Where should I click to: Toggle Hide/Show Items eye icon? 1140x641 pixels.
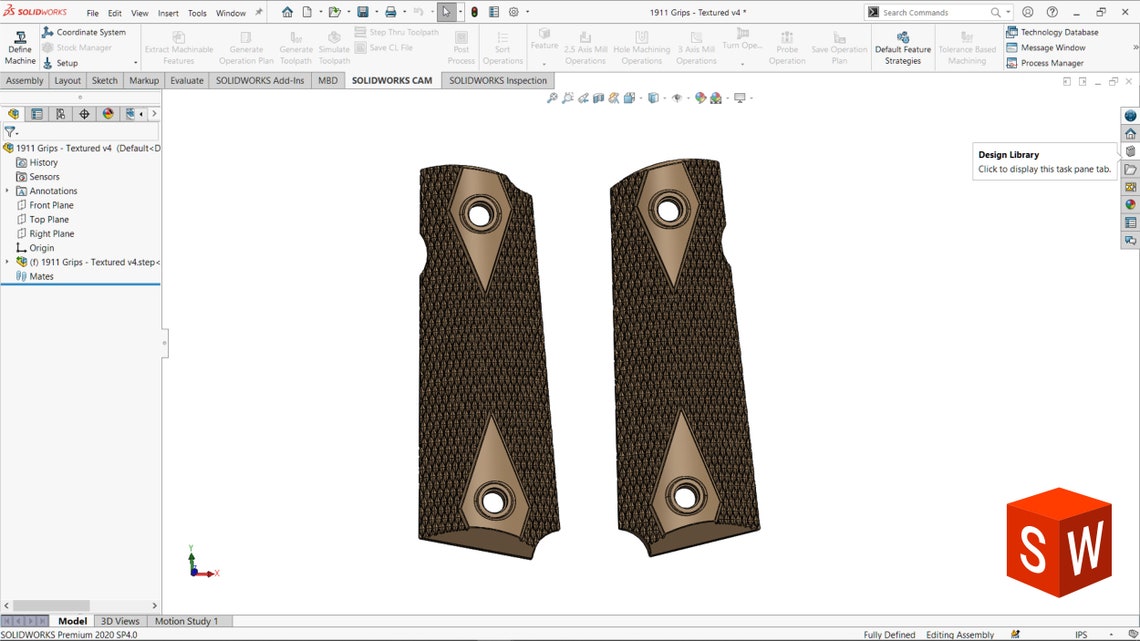678,97
